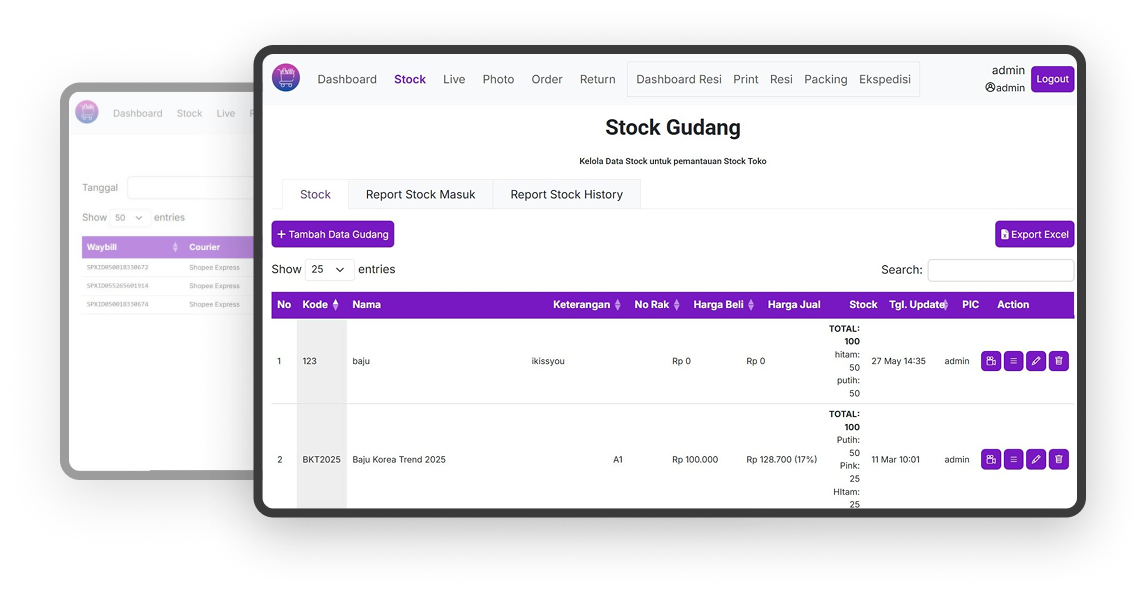The width and height of the screenshot is (1145, 591).
Task: Click the Tambah Data Gudang button
Action: coord(332,233)
